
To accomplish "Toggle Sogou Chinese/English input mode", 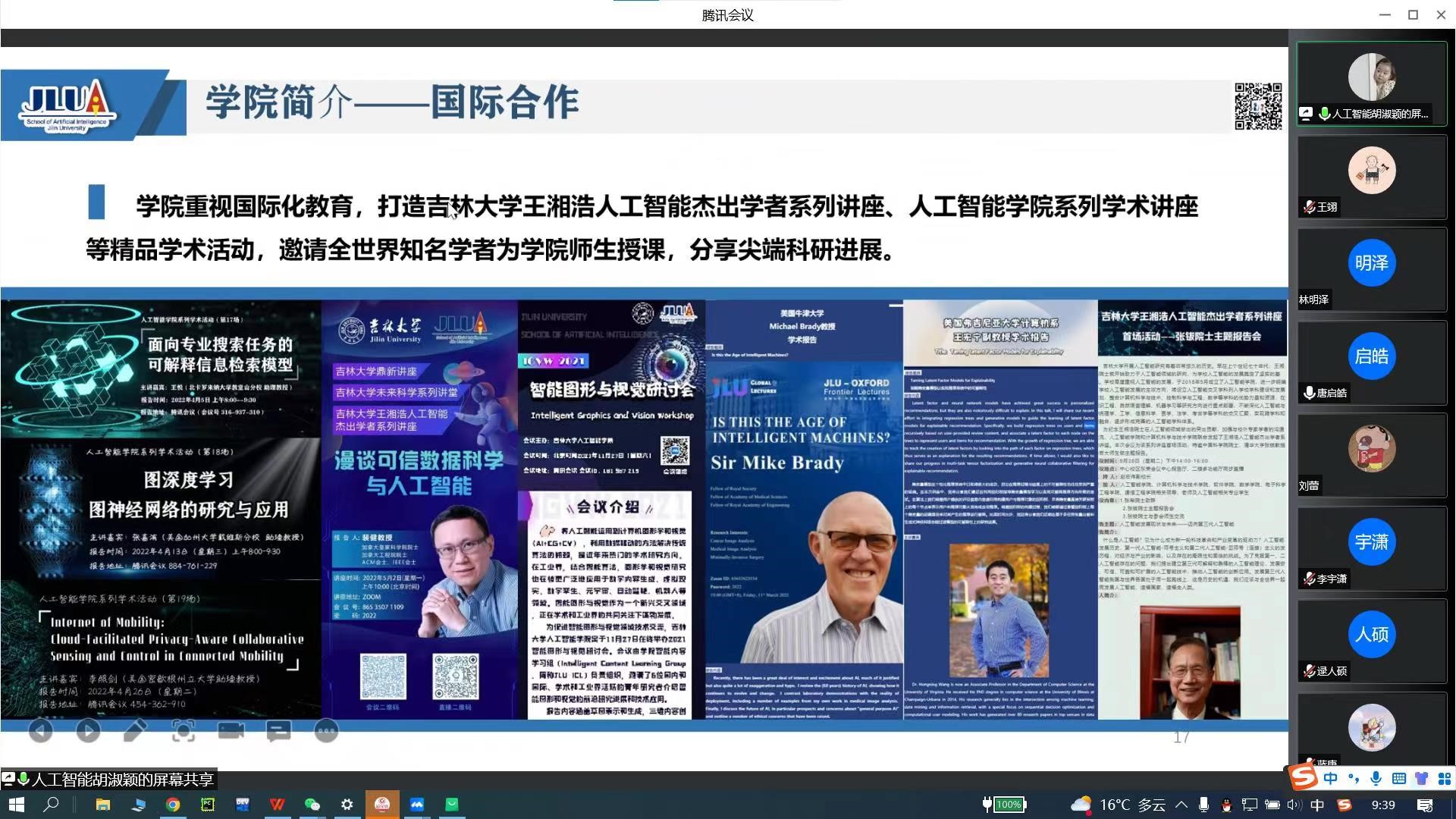I will coord(1331,779).
